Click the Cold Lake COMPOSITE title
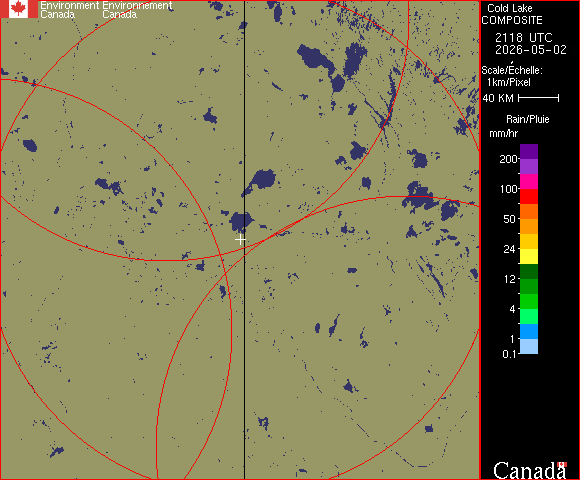Viewport: 580px width, 480px height. pyautogui.click(x=512, y=14)
